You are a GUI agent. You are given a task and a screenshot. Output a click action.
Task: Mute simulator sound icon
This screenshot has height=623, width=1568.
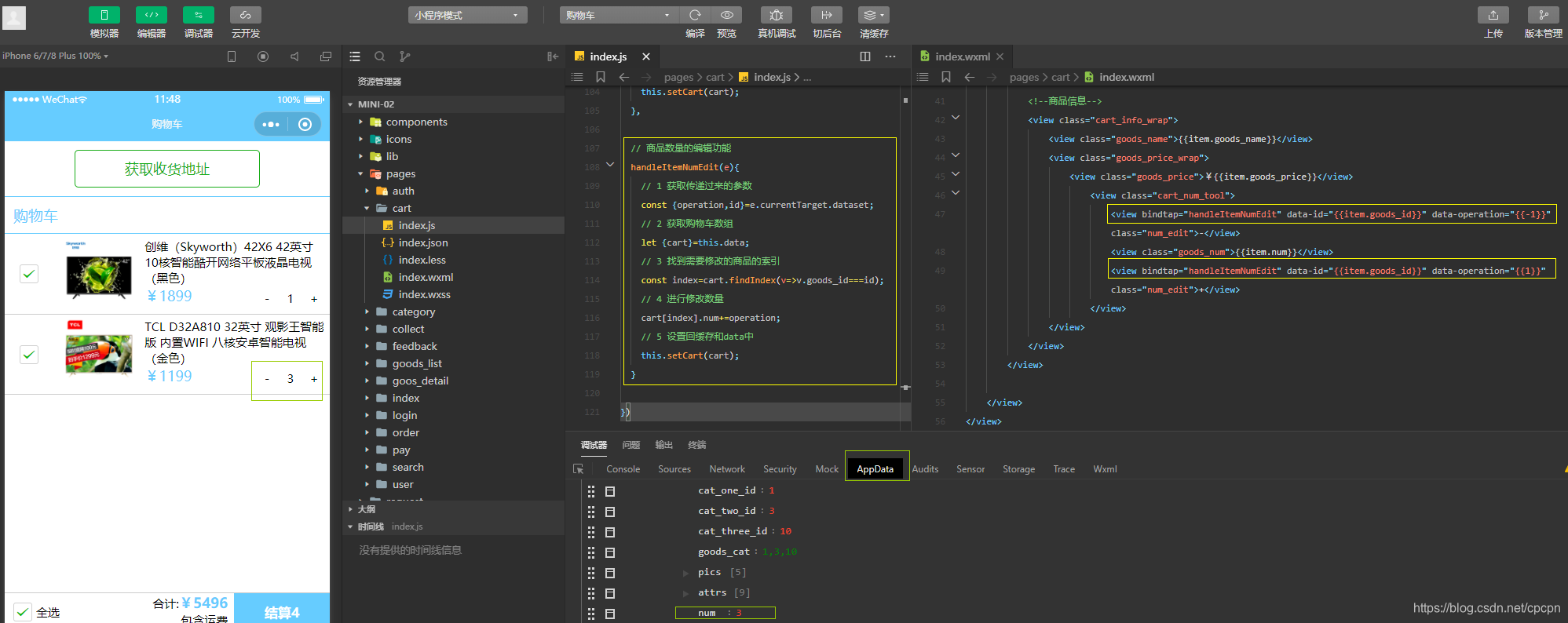tap(294, 56)
